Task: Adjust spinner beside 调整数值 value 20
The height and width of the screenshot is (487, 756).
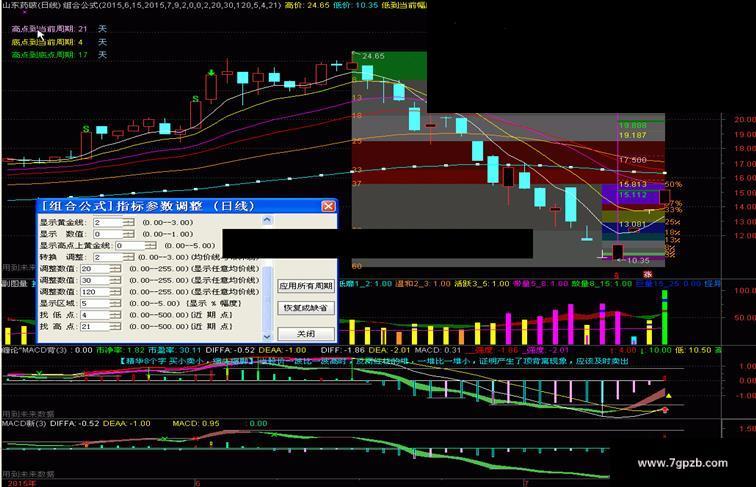Action: (115, 269)
